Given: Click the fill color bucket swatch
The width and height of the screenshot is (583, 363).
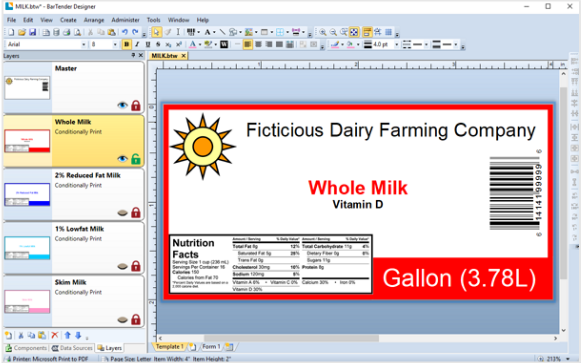Looking at the screenshot, I should (350, 45).
